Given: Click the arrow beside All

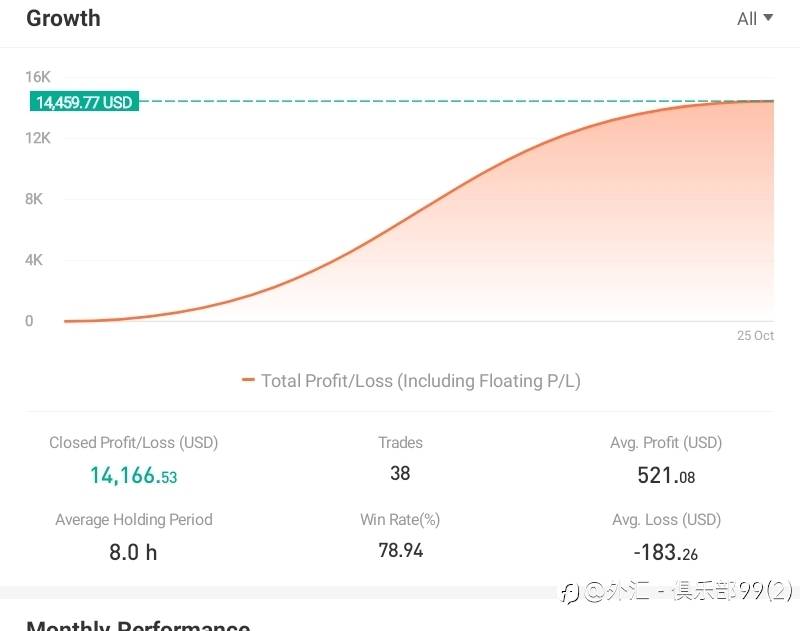Looking at the screenshot, I should (x=768, y=18).
